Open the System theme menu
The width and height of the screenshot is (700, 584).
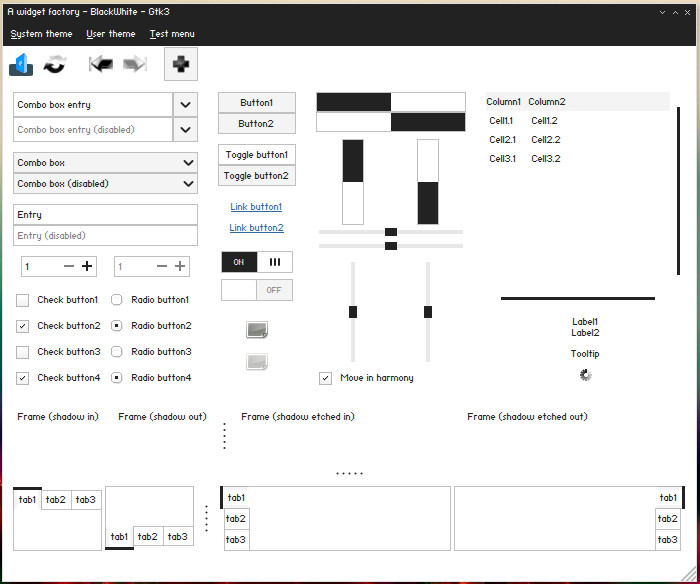(x=41, y=34)
